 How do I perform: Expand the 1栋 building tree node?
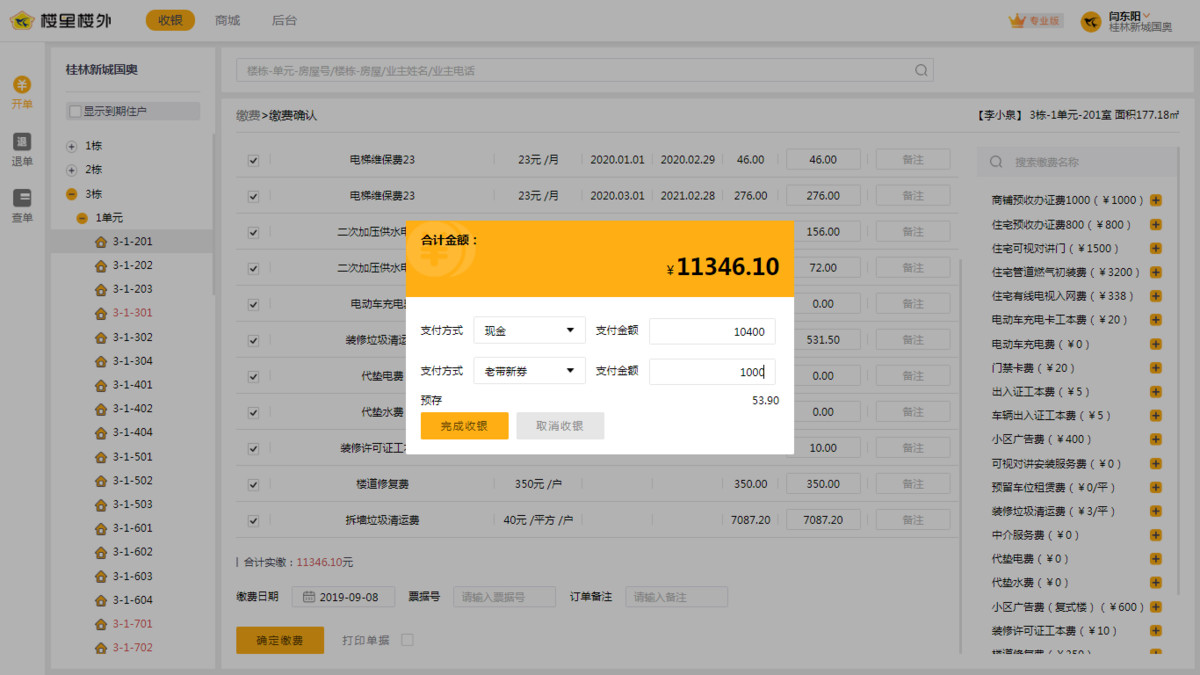(71, 146)
